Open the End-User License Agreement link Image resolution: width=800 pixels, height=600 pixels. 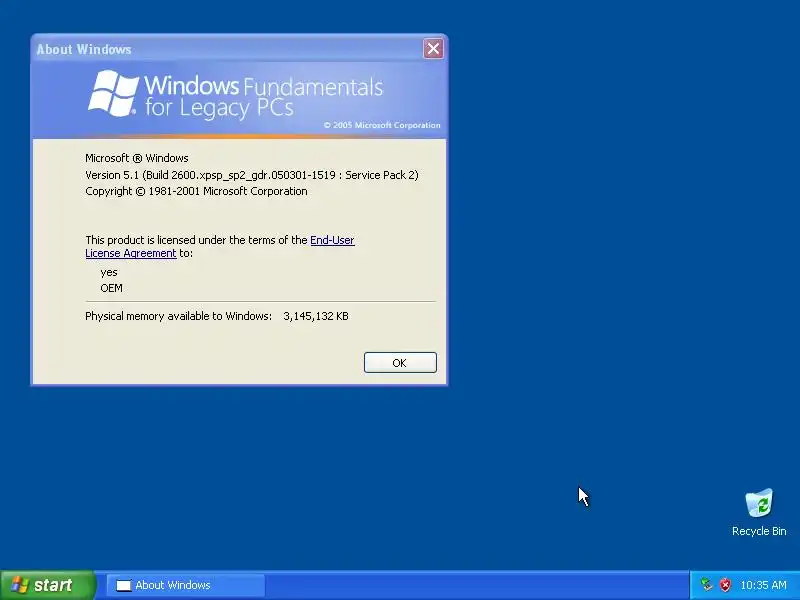point(332,240)
